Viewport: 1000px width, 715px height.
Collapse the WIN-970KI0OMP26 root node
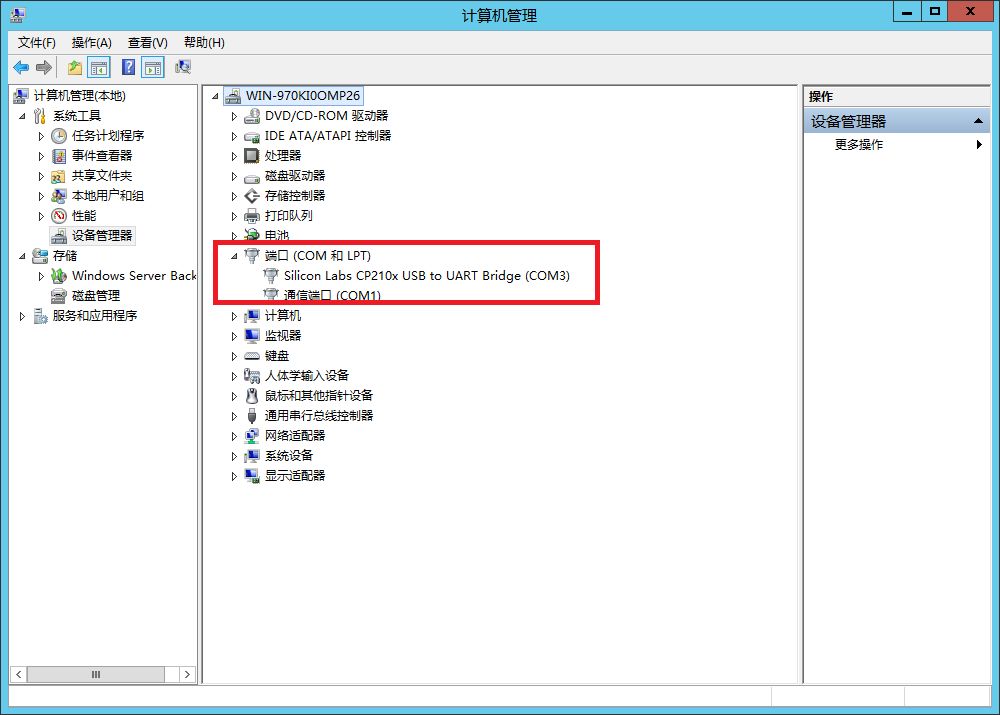click(x=215, y=96)
